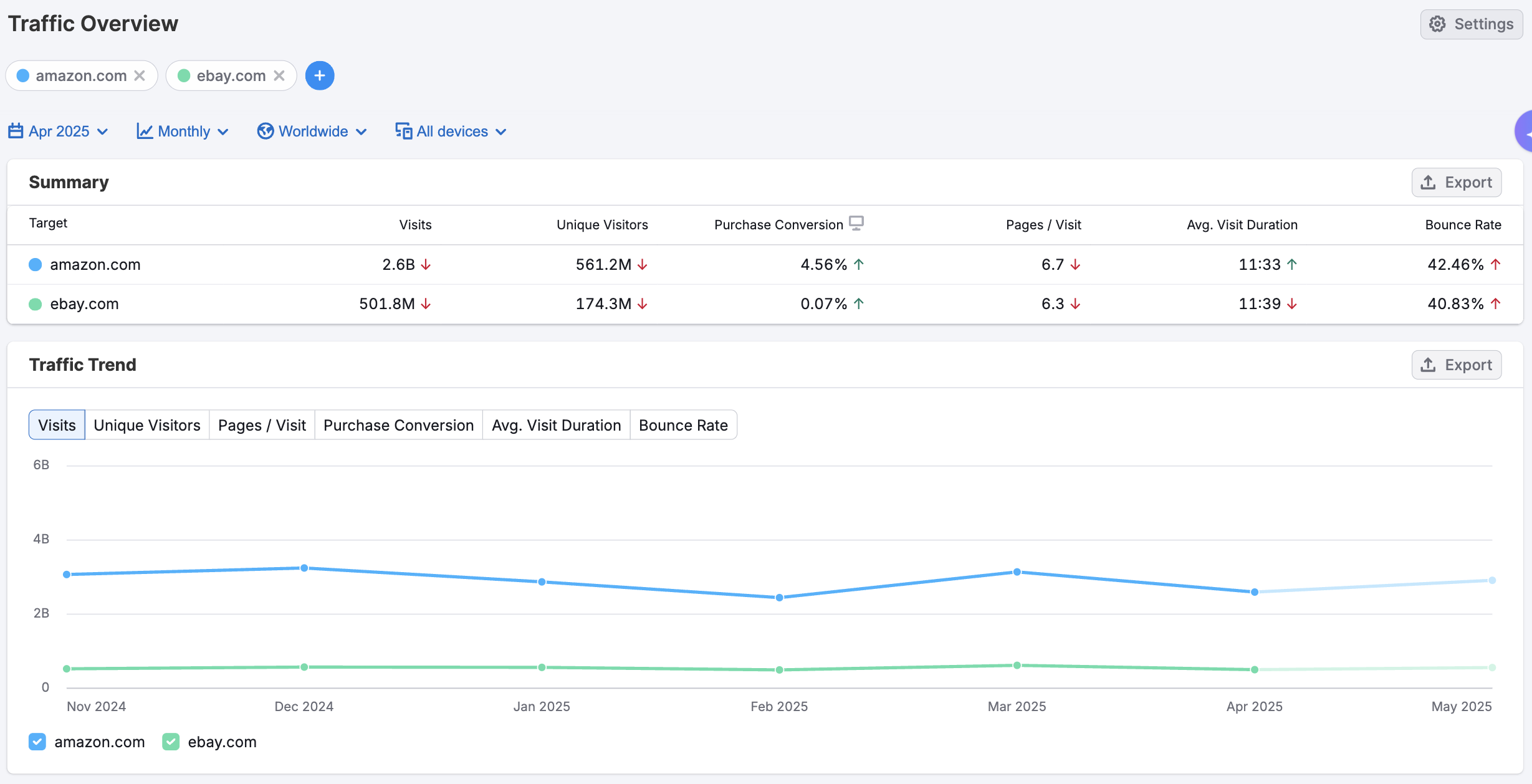Open the purple side panel handle

pyautogui.click(x=1523, y=131)
